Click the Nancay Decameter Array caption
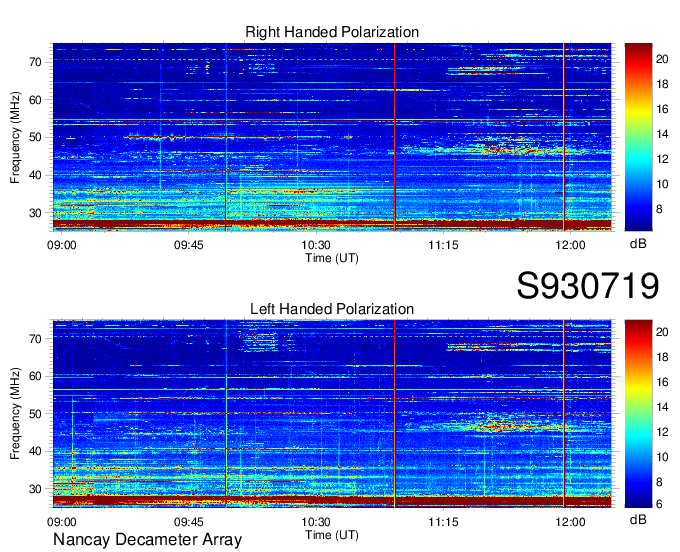 147,540
